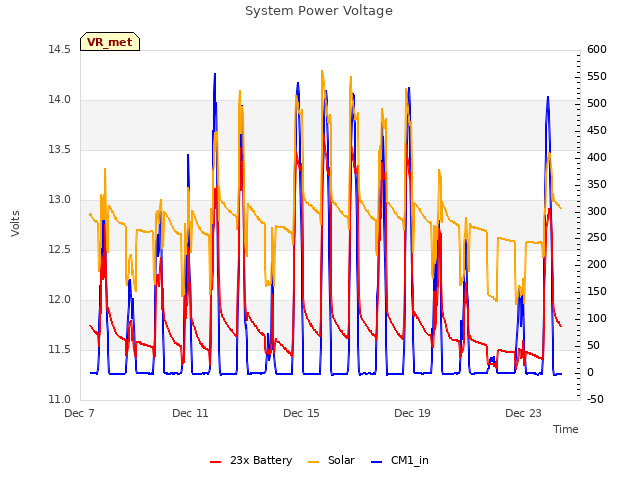Screen dimensions: 640x480
Task: Click the 450 right axis value
Action: 597,131
